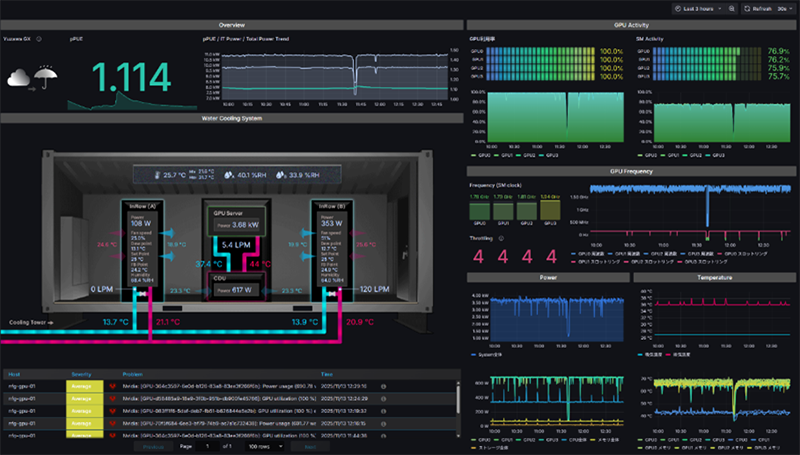
Task: Click the acknowledge icon after first row's time
Action: click(x=384, y=384)
